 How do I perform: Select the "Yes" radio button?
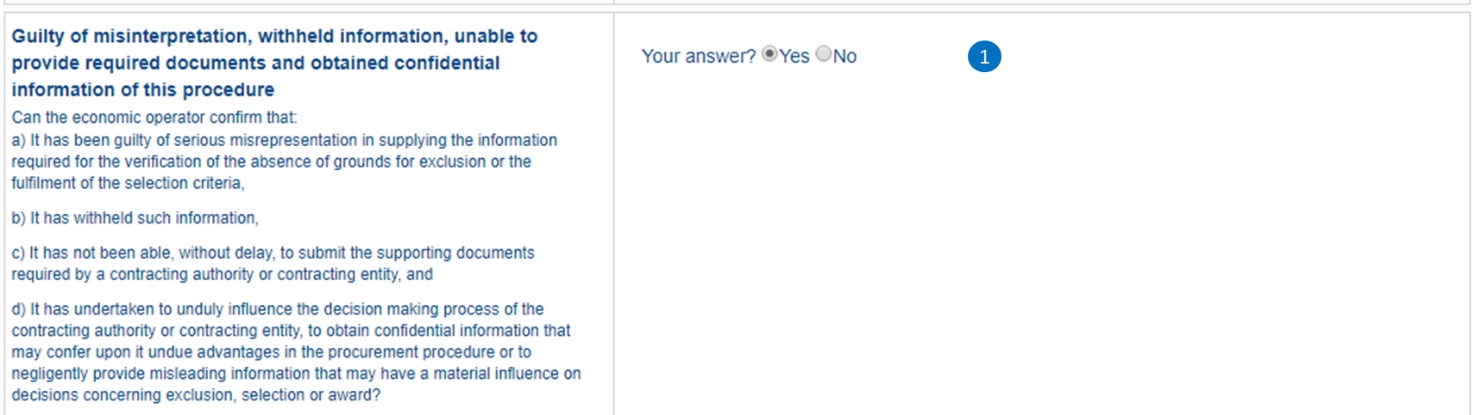point(769,55)
